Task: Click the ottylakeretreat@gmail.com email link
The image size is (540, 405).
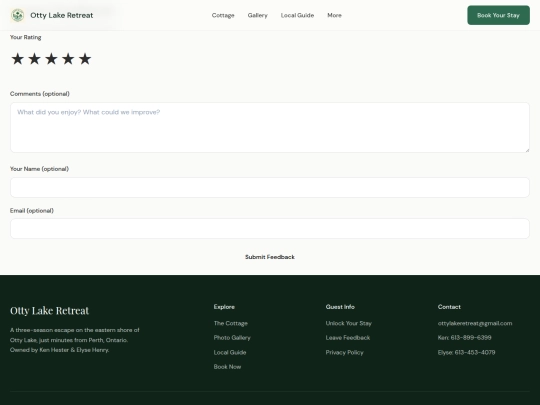Action: pos(475,323)
